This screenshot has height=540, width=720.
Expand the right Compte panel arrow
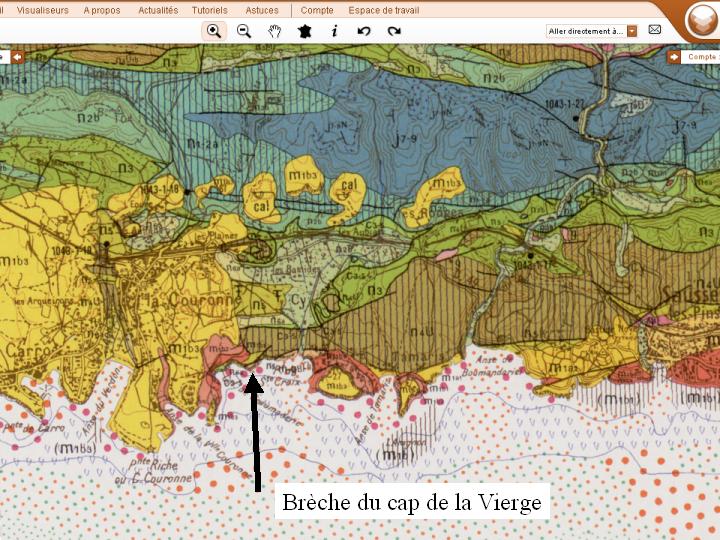pyautogui.click(x=674, y=57)
